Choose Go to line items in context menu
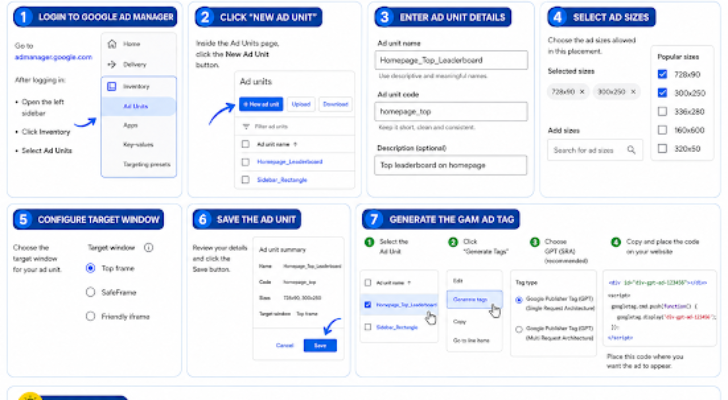728x400 pixels. pyautogui.click(x=471, y=341)
